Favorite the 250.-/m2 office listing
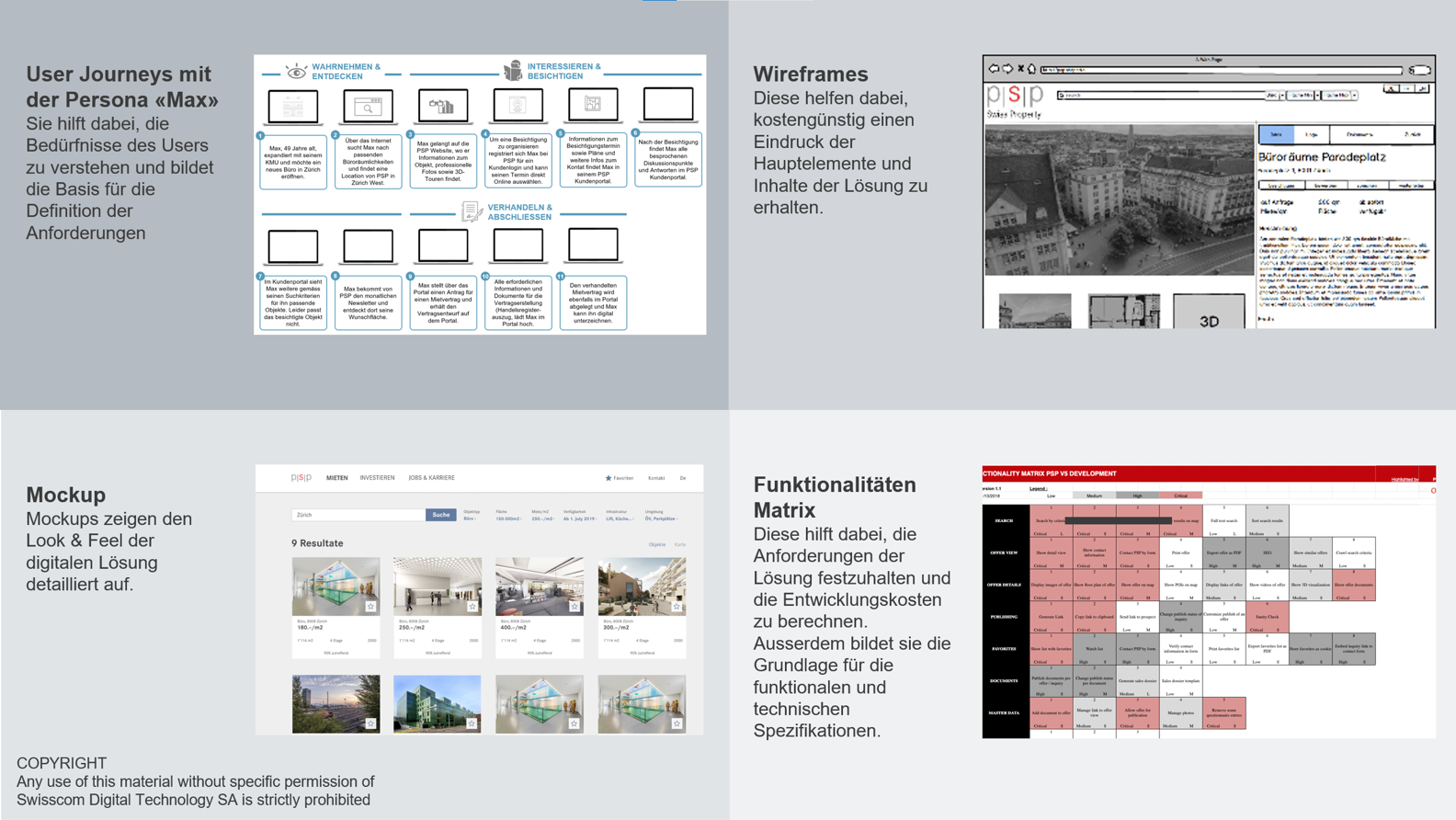The width and height of the screenshot is (1456, 820). click(x=472, y=607)
